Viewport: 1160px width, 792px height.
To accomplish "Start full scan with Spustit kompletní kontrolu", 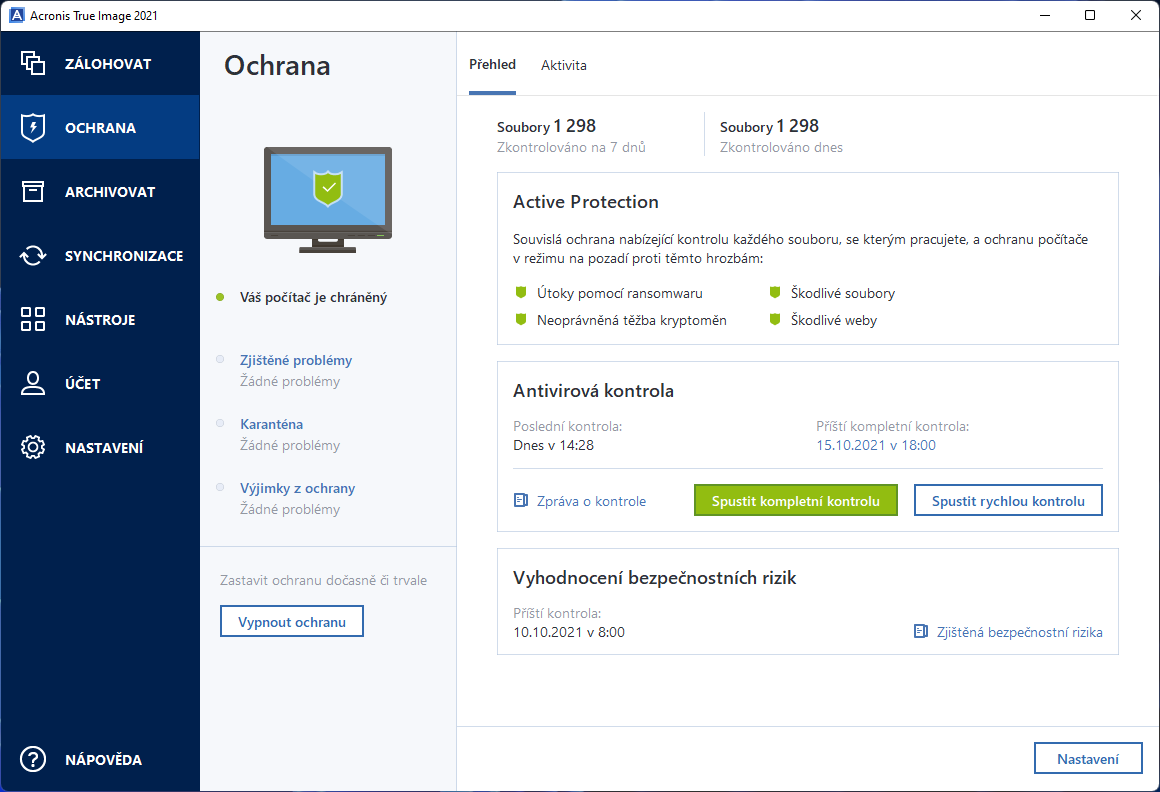I will 795,501.
